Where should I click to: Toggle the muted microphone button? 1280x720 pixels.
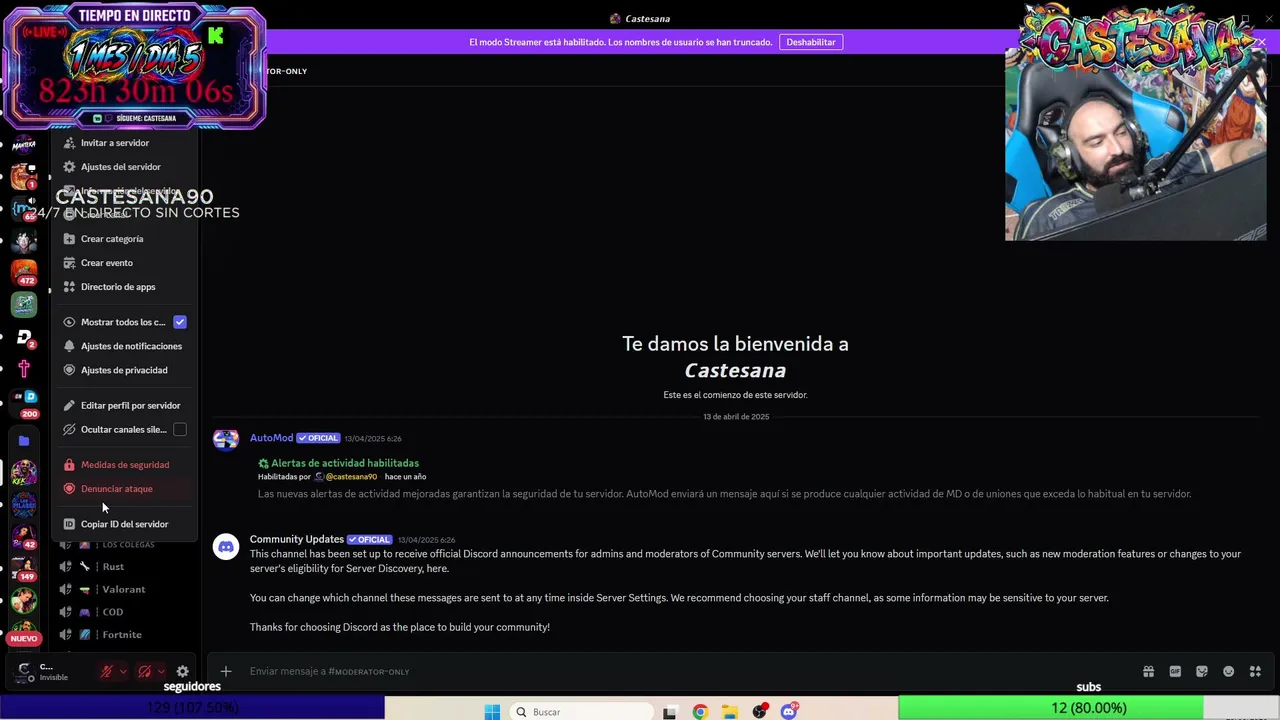pos(106,672)
